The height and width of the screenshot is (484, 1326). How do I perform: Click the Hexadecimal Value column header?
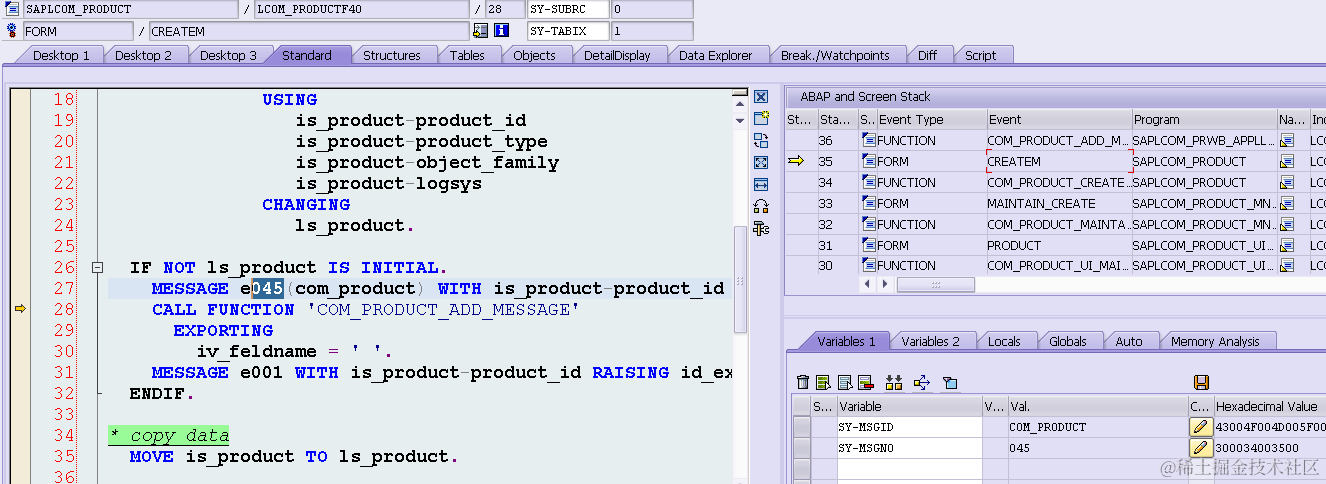(1269, 407)
